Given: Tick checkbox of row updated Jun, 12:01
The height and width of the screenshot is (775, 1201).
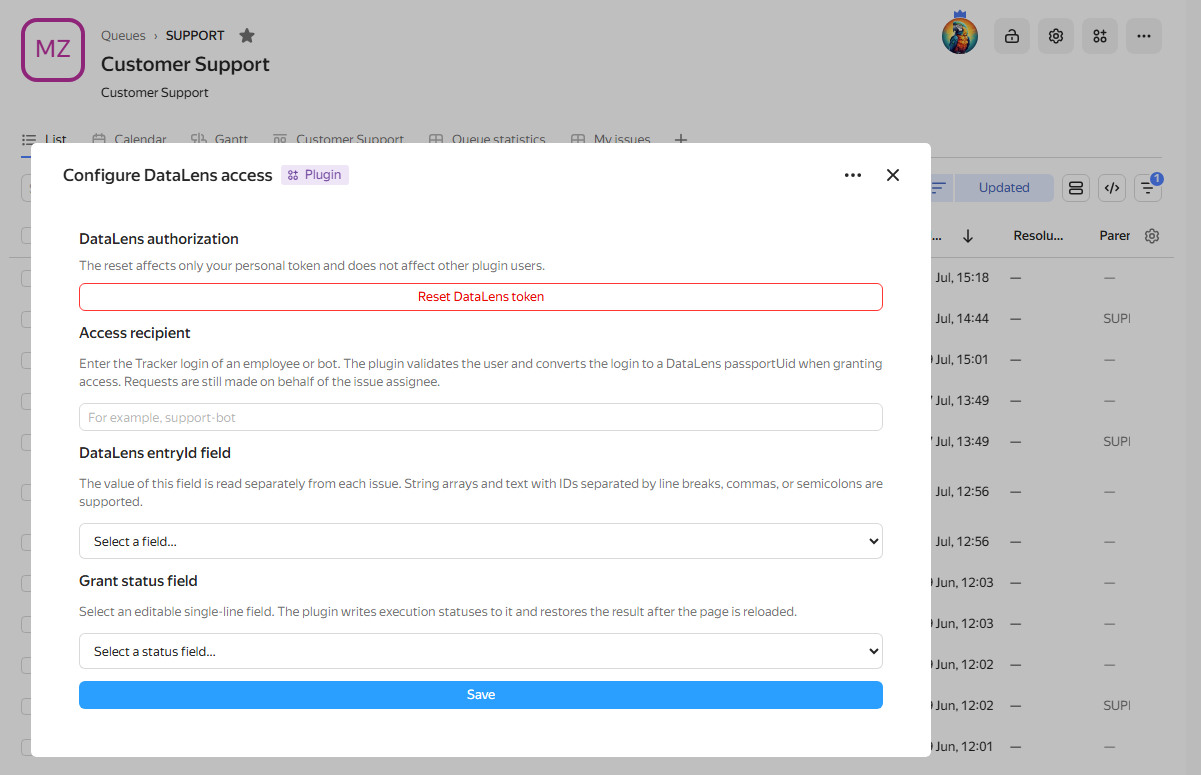Looking at the screenshot, I should (27, 746).
